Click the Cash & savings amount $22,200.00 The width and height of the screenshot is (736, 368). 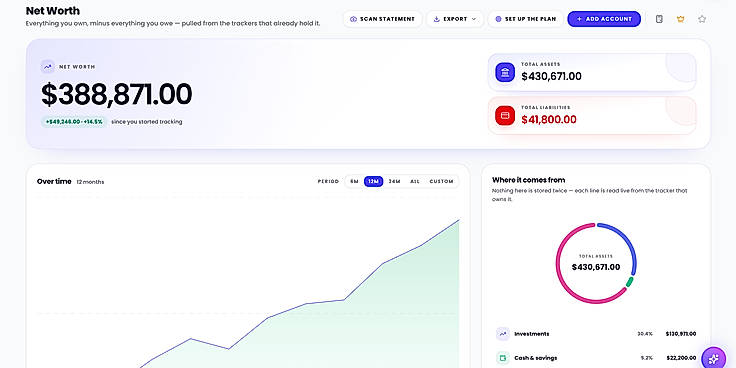[682, 358]
